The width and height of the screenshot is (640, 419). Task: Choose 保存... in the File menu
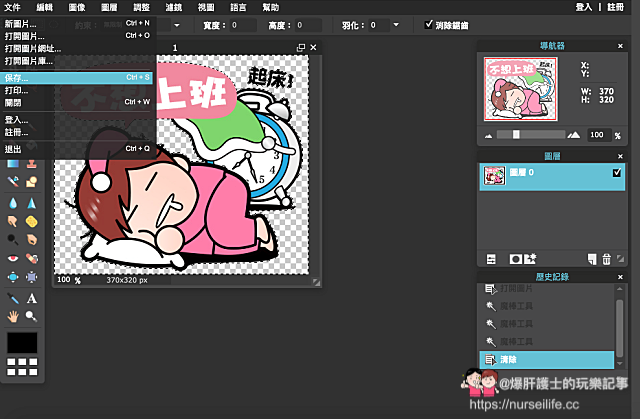[x=77, y=78]
